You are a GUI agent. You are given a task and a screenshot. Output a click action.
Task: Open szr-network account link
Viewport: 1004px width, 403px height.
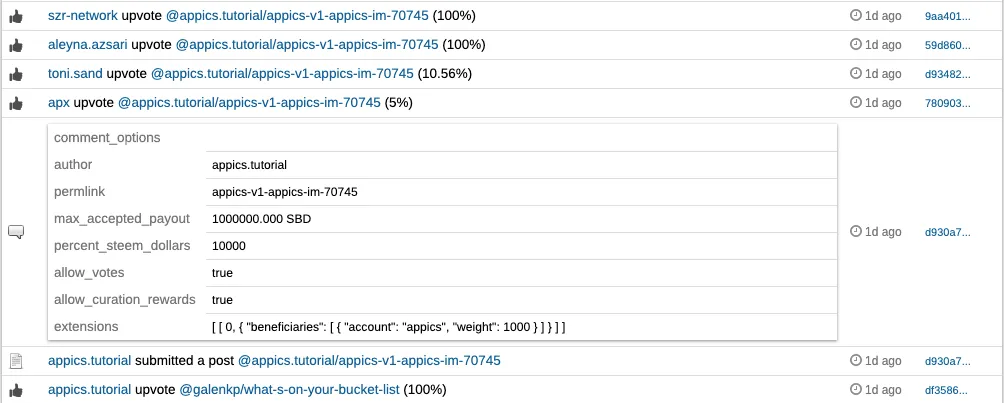coord(83,15)
